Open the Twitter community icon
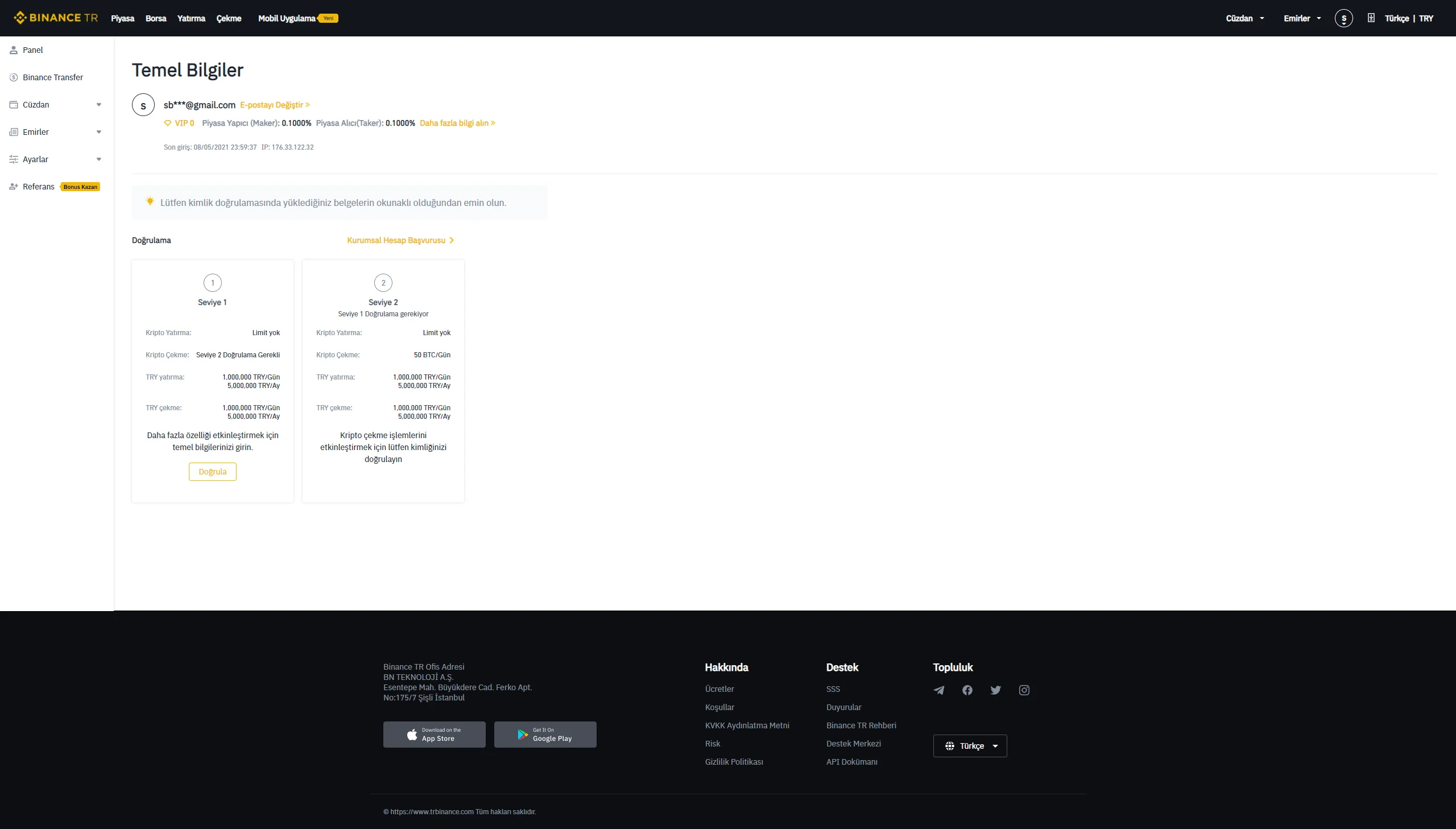 tap(996, 690)
